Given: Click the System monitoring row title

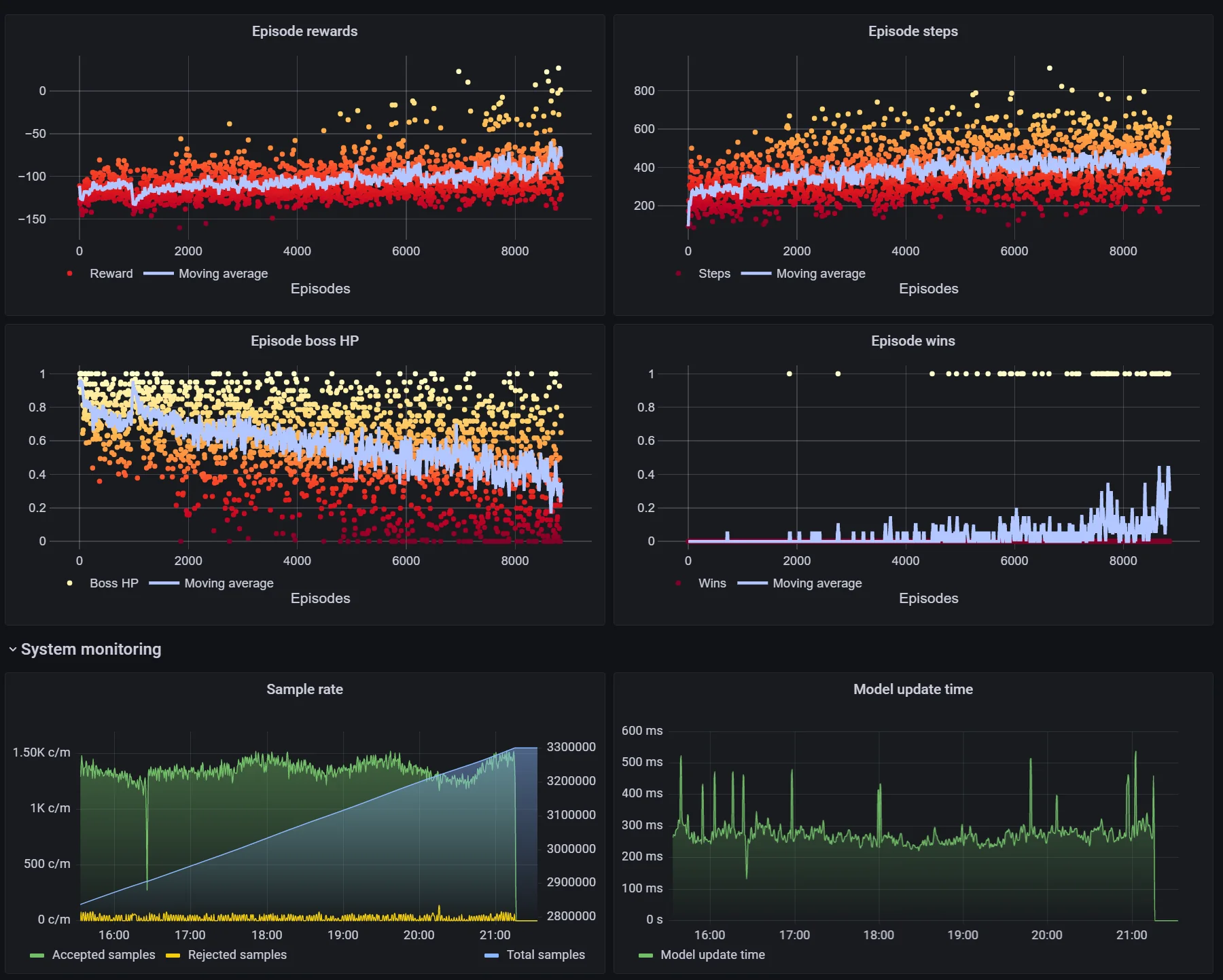Looking at the screenshot, I should coord(91,649).
